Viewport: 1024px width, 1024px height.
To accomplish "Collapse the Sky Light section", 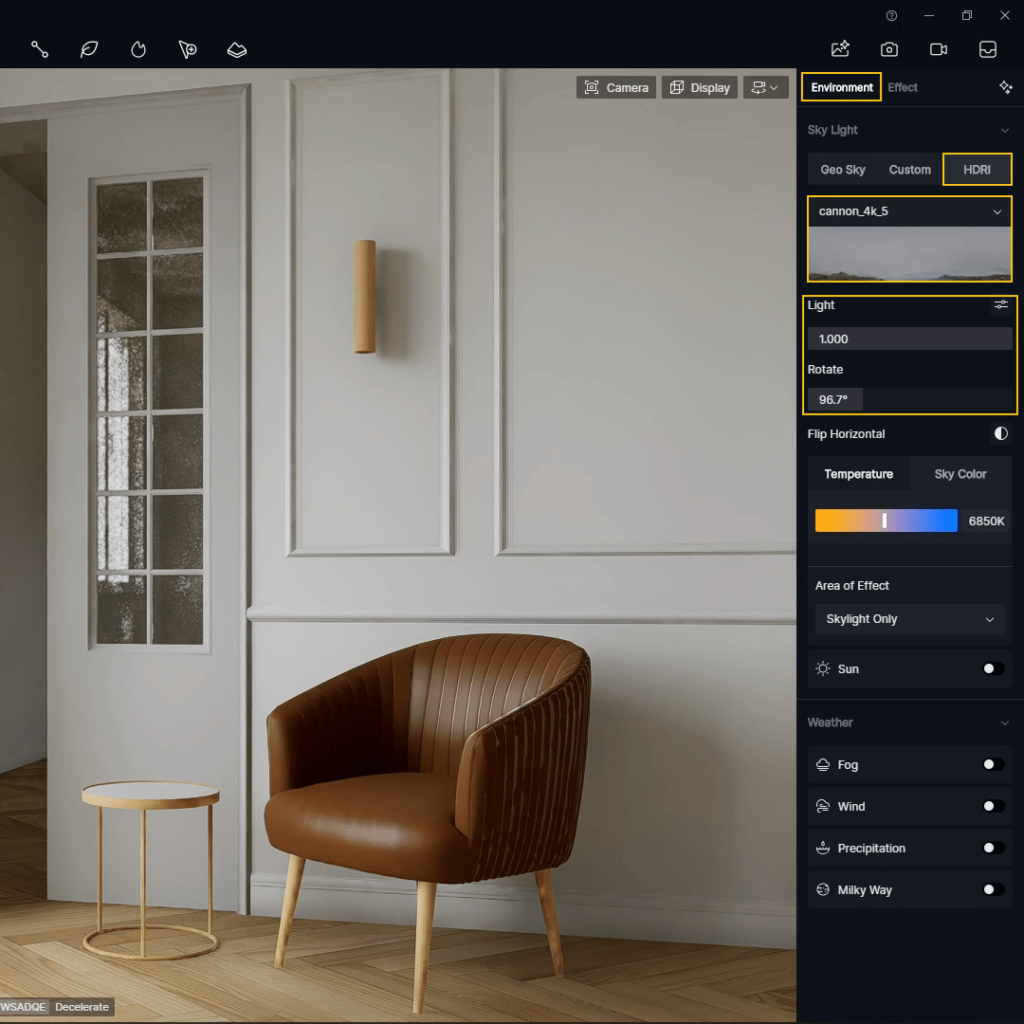I will tap(1004, 130).
